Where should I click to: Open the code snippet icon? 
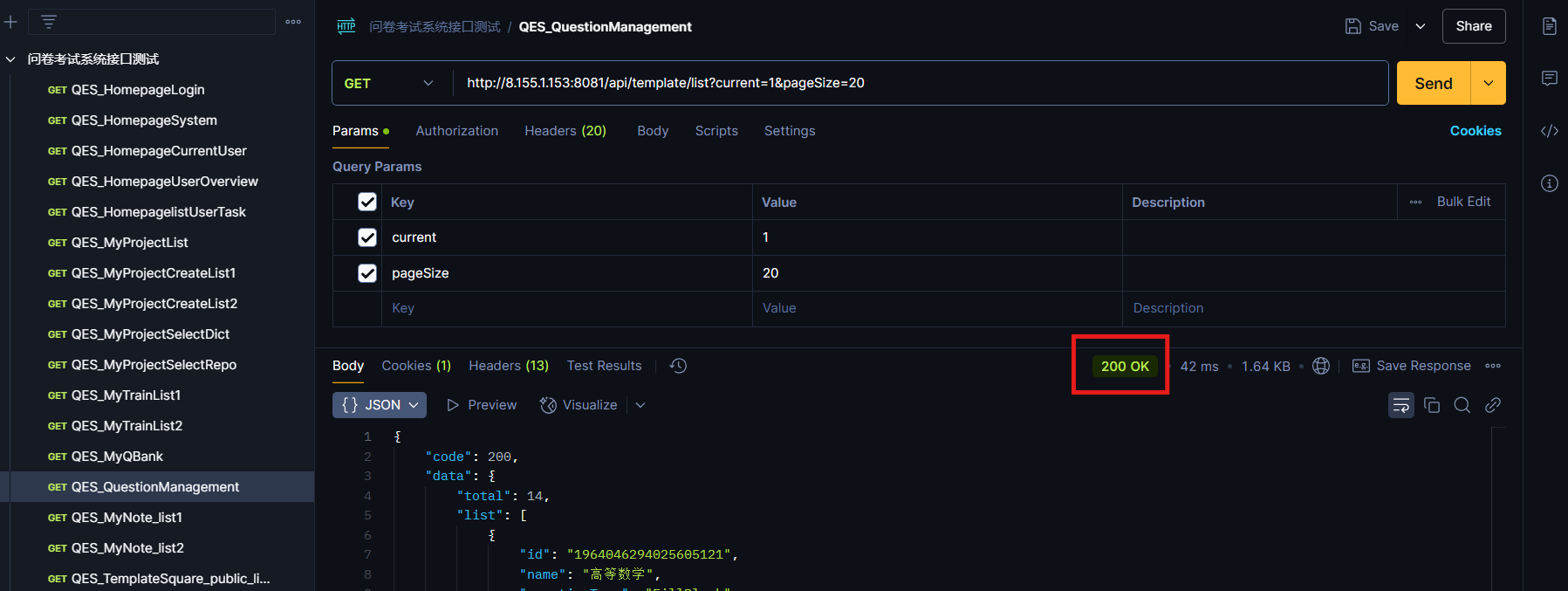pos(1550,131)
